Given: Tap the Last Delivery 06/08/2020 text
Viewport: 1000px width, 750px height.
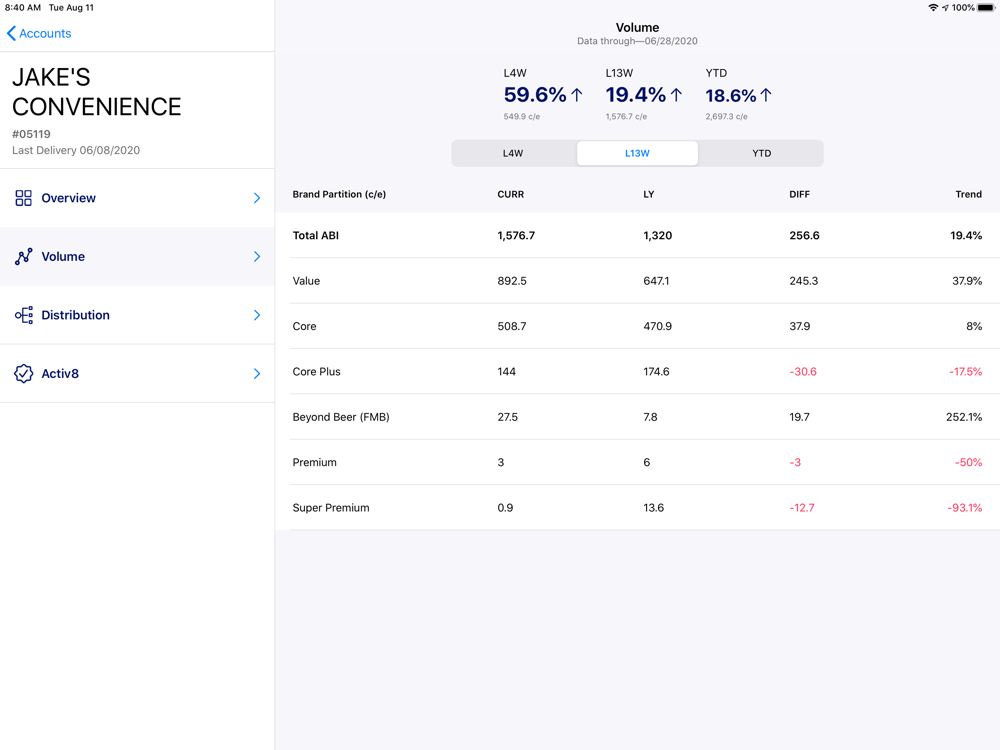Looking at the screenshot, I should pos(76,151).
